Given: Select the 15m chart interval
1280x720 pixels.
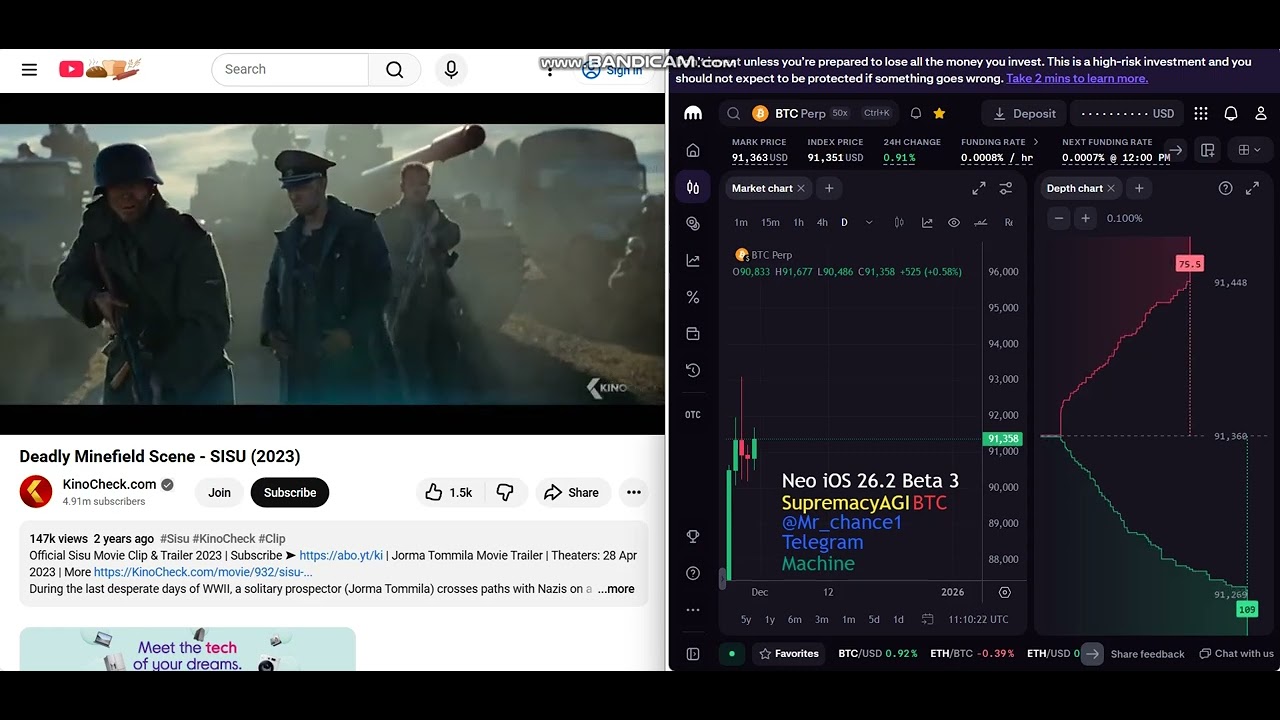Looking at the screenshot, I should pyautogui.click(x=770, y=222).
